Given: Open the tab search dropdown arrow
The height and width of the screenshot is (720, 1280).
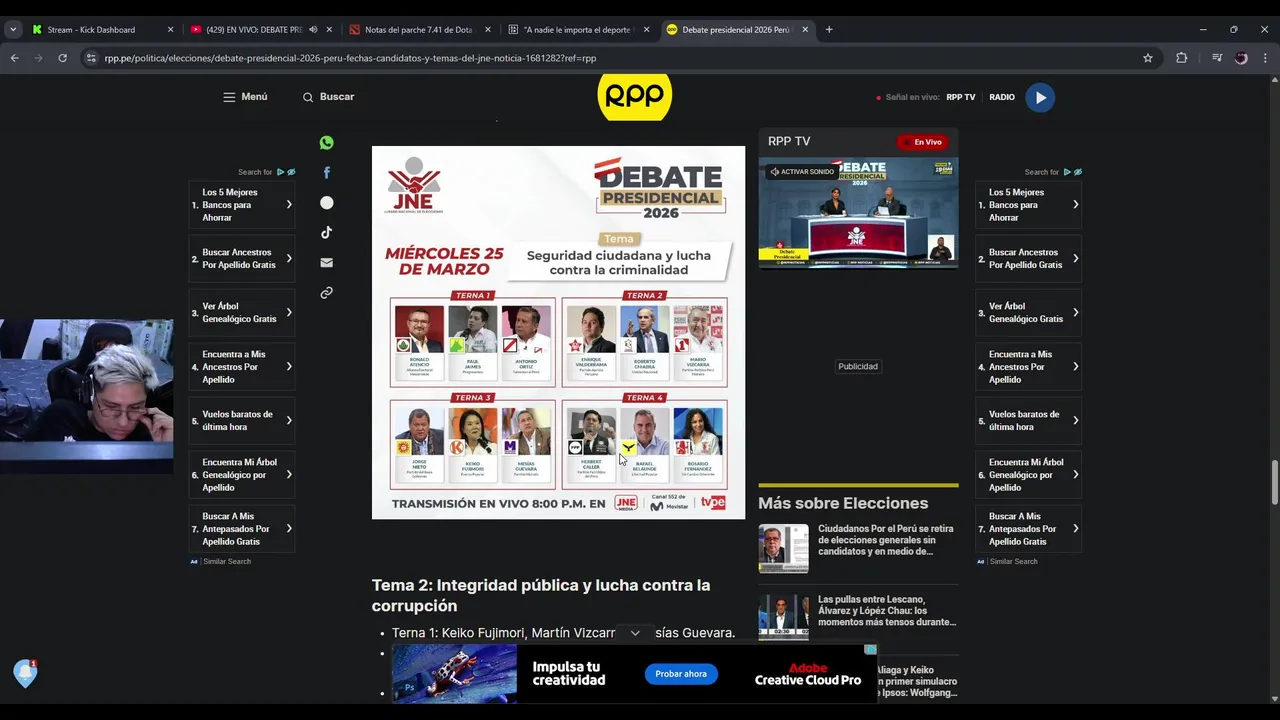Looking at the screenshot, I should [x=13, y=29].
